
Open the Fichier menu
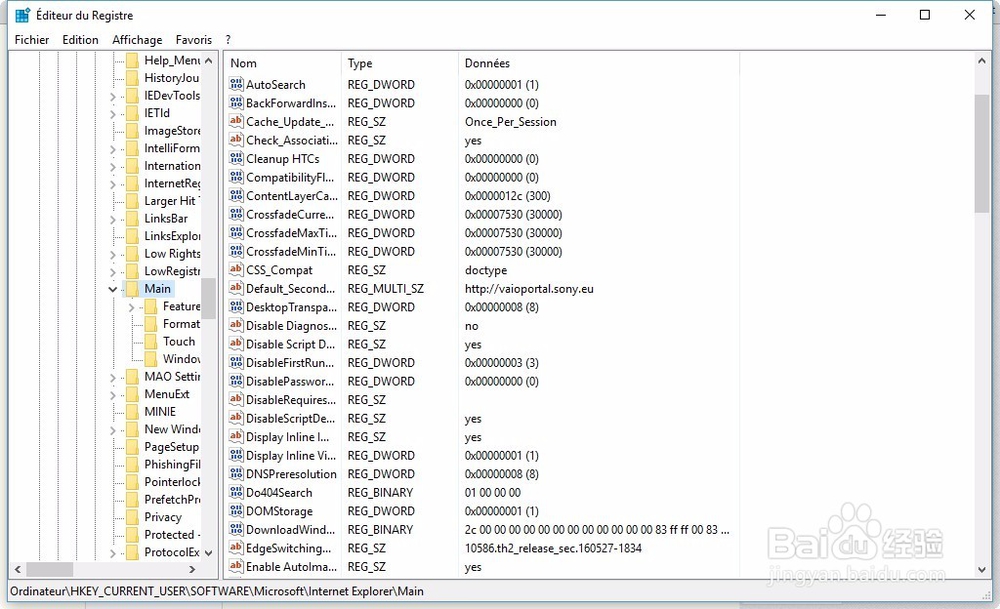pyautogui.click(x=32, y=40)
